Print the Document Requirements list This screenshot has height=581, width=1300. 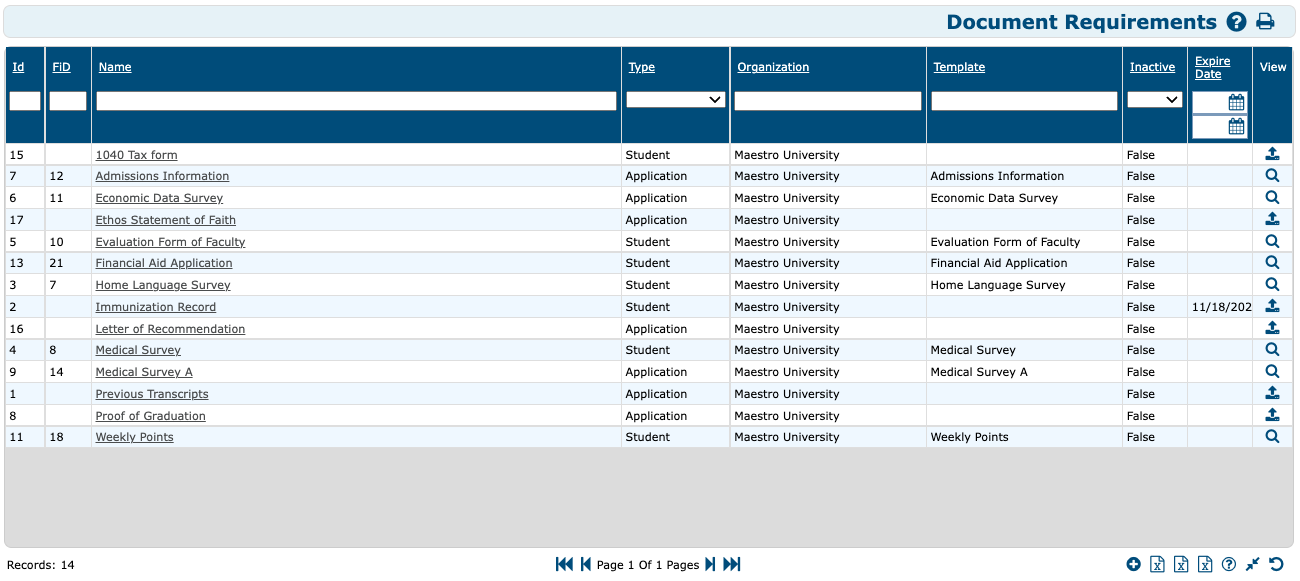[x=1265, y=22]
